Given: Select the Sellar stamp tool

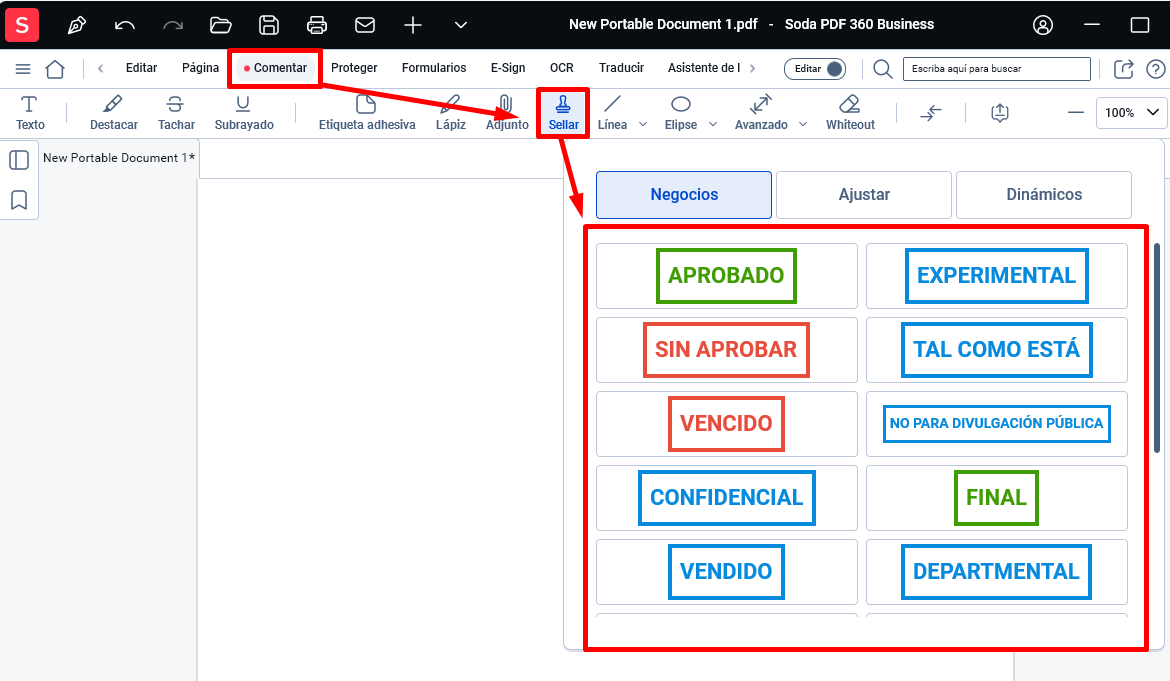Looking at the screenshot, I should [563, 113].
